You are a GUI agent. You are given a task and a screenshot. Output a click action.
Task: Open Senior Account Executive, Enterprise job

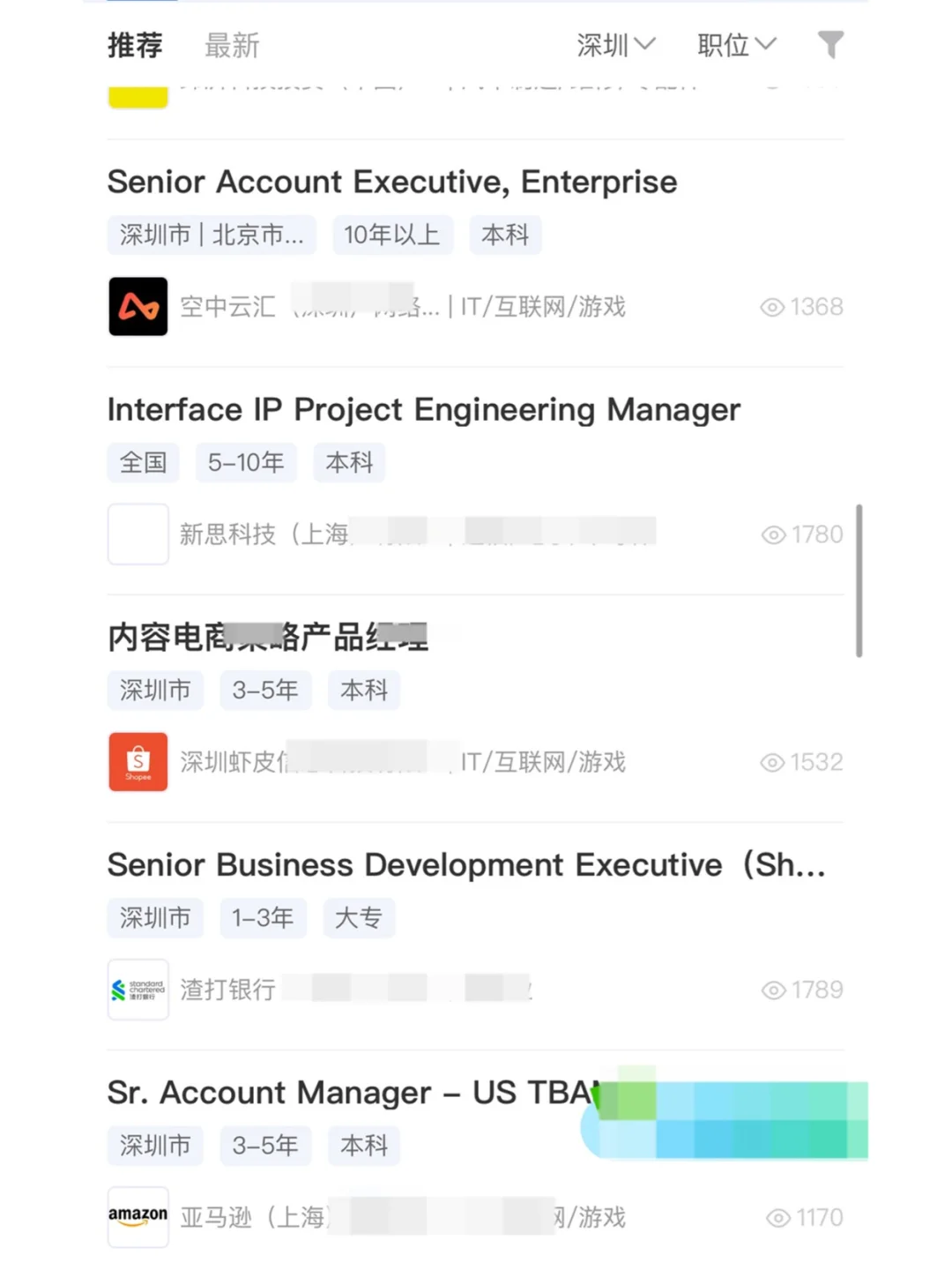(392, 182)
